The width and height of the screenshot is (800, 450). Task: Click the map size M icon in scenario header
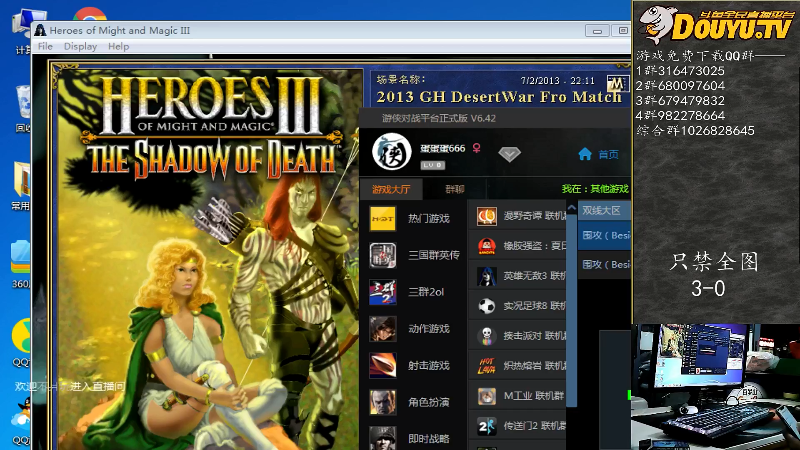pos(617,83)
